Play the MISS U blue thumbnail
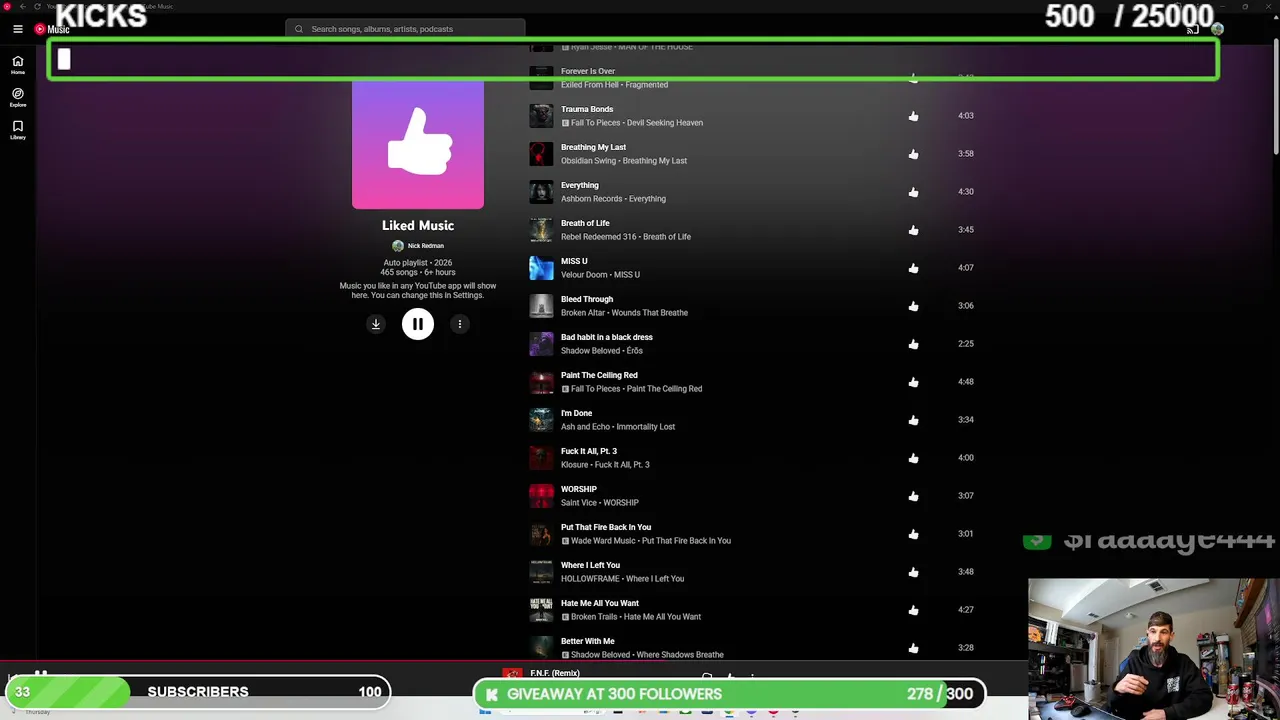Image resolution: width=1280 pixels, height=720 pixels. [541, 268]
